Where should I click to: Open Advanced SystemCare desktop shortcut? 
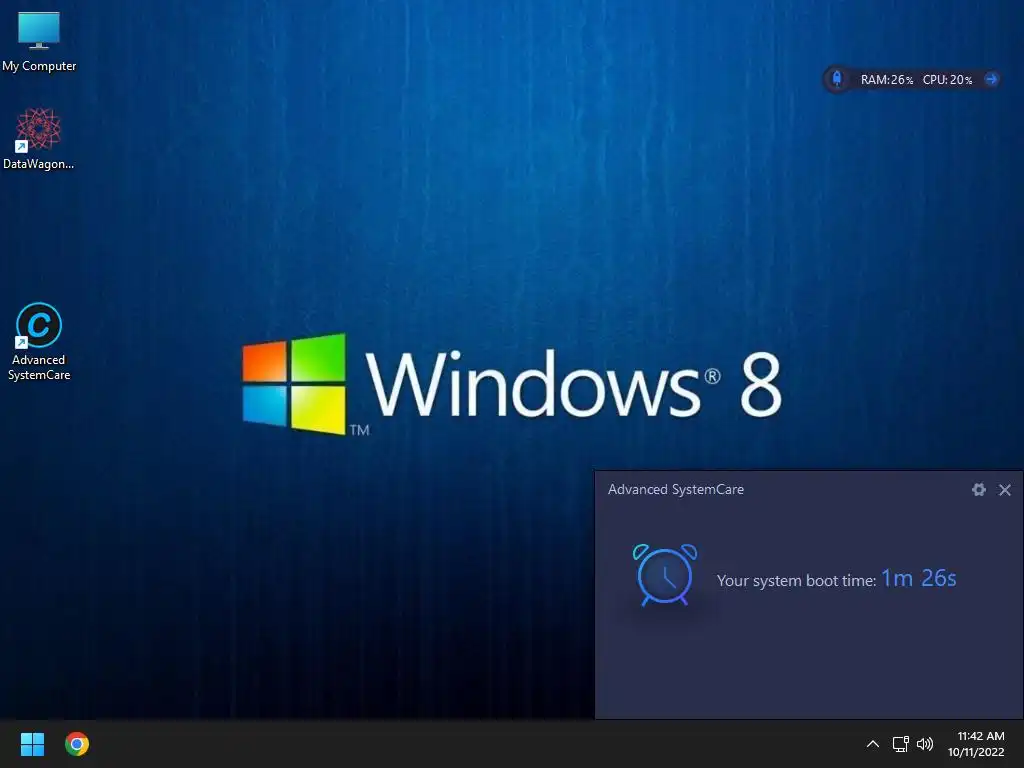[39, 342]
